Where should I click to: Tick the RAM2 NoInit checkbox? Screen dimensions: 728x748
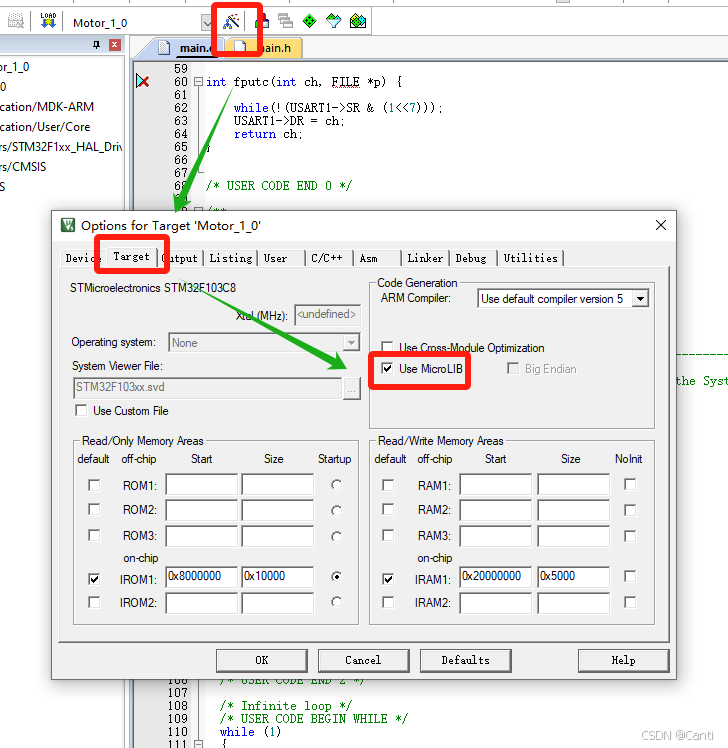tap(630, 510)
